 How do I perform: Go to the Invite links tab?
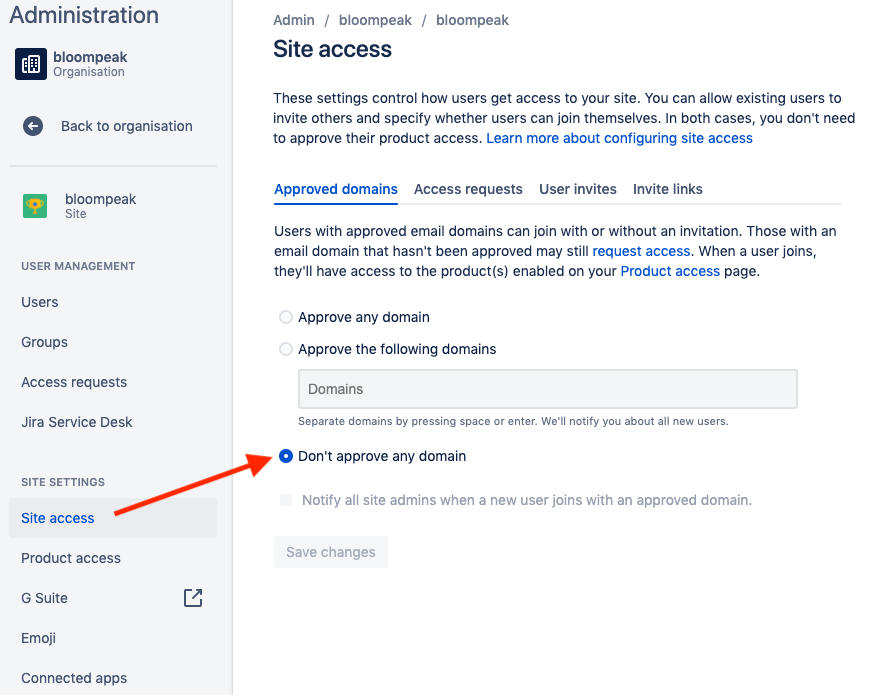click(x=667, y=189)
